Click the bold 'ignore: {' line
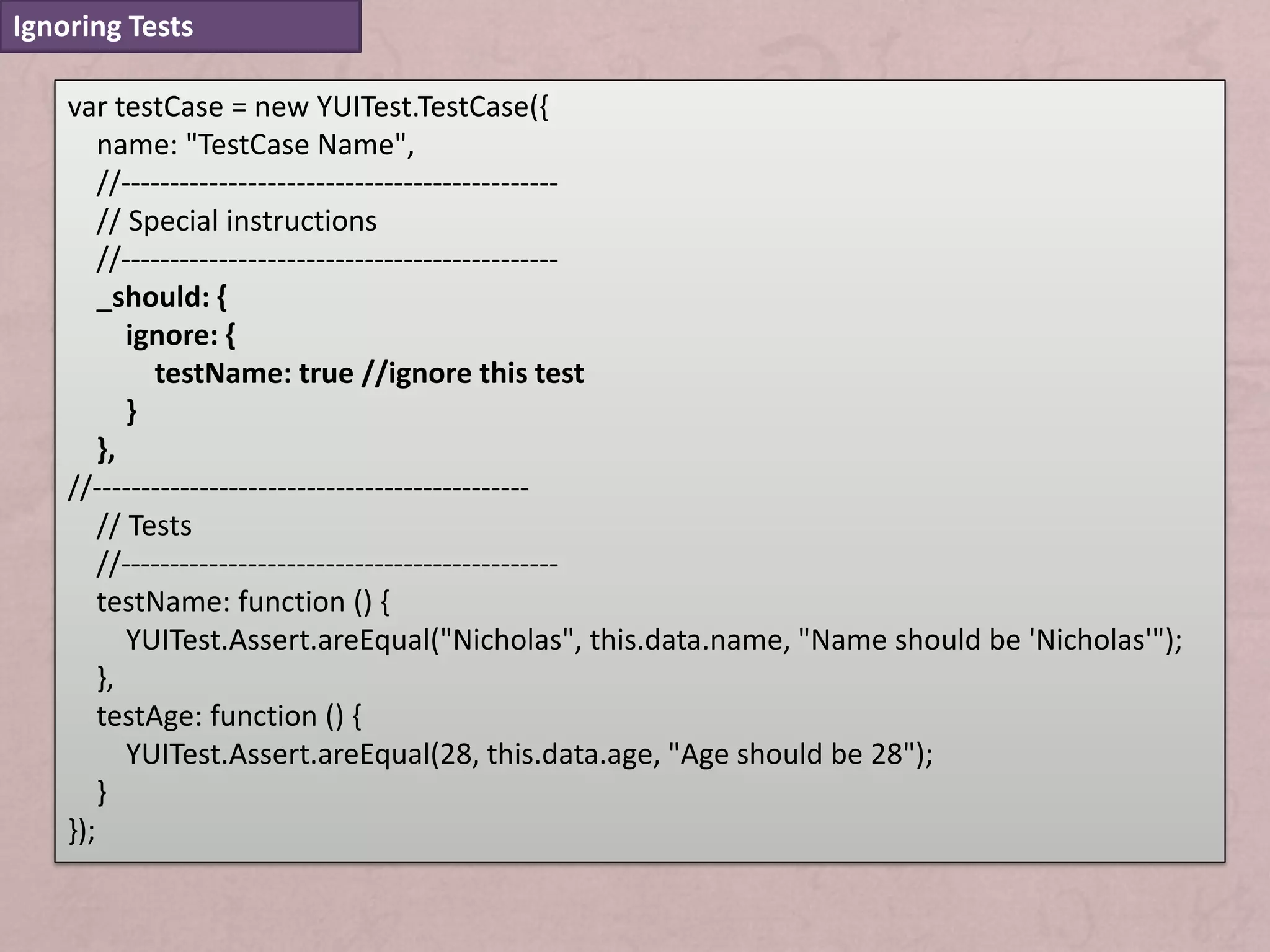 [180, 335]
